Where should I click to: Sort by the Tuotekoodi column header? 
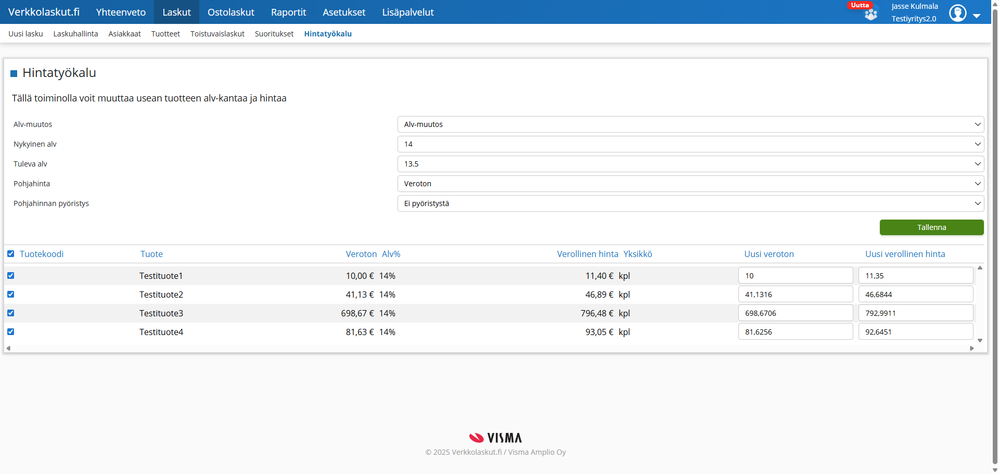click(x=42, y=254)
